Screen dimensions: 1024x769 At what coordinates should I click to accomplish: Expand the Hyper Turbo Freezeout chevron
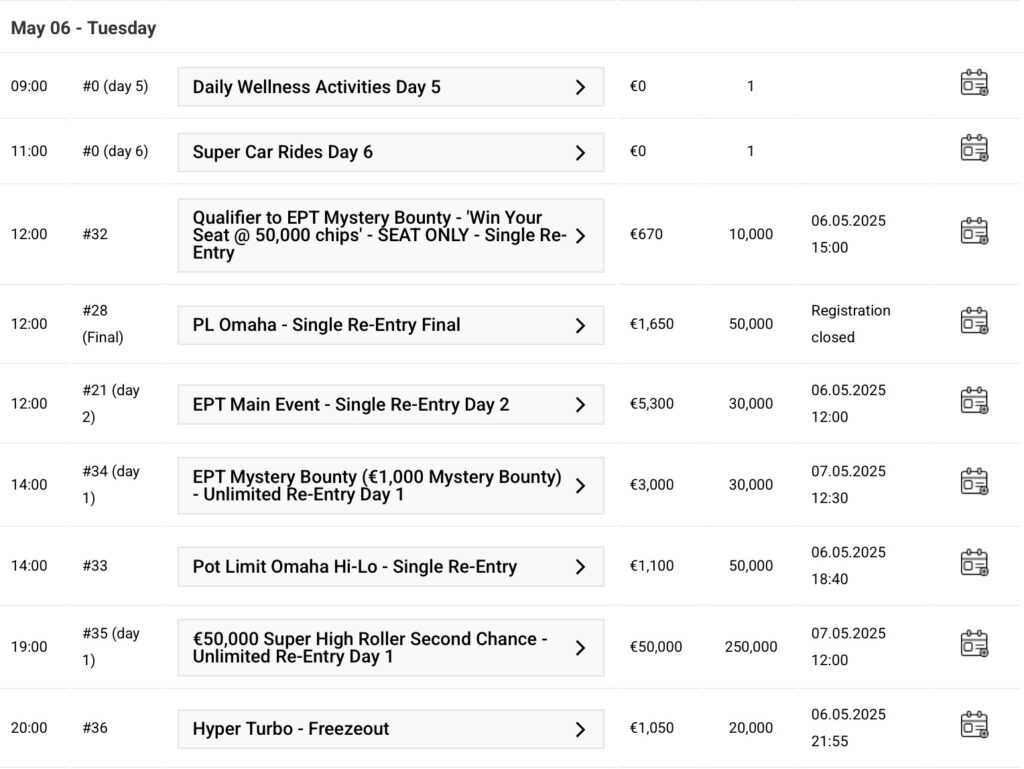[x=580, y=729]
